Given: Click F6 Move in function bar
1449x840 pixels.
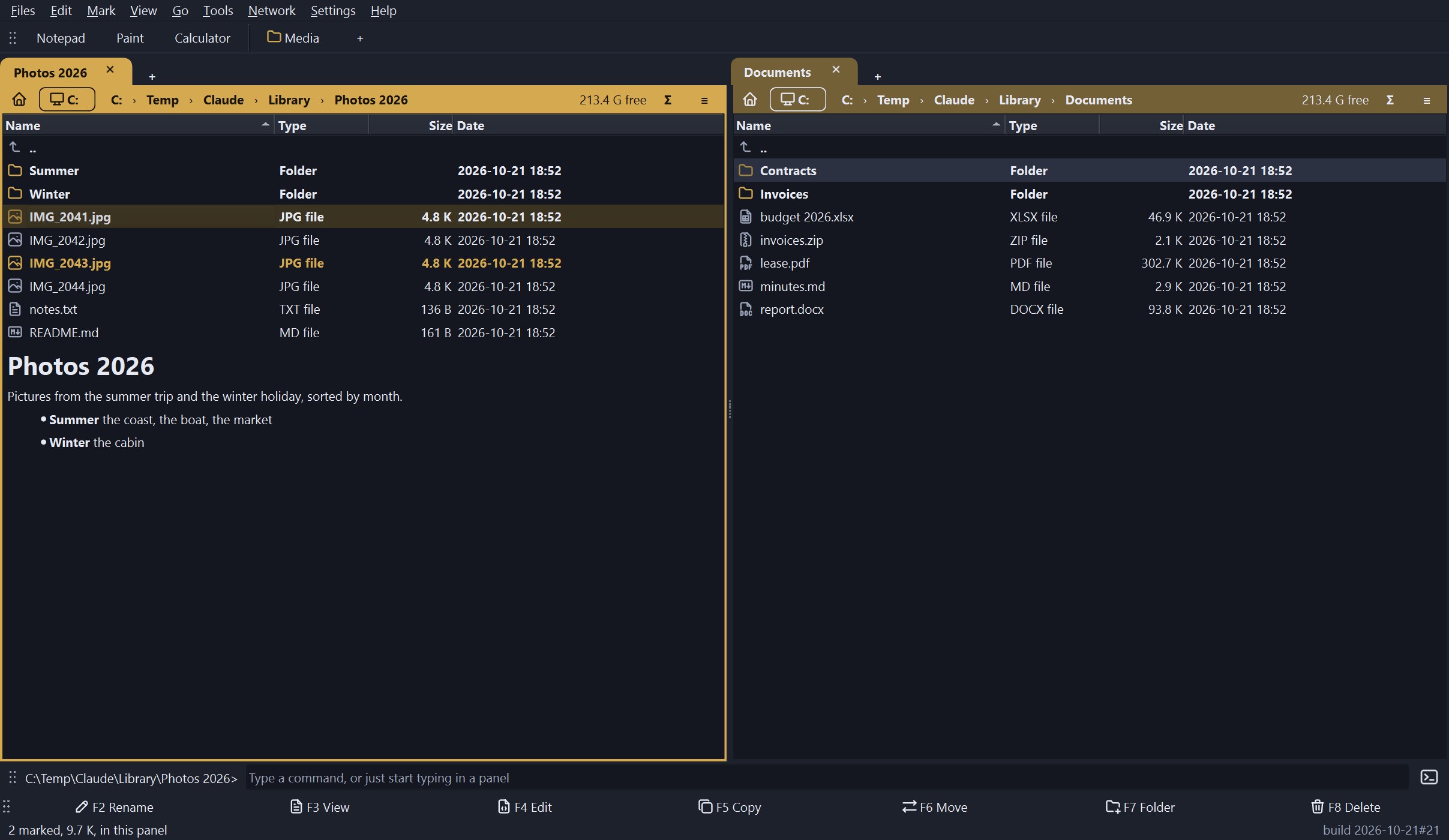Looking at the screenshot, I should pyautogui.click(x=935, y=807).
